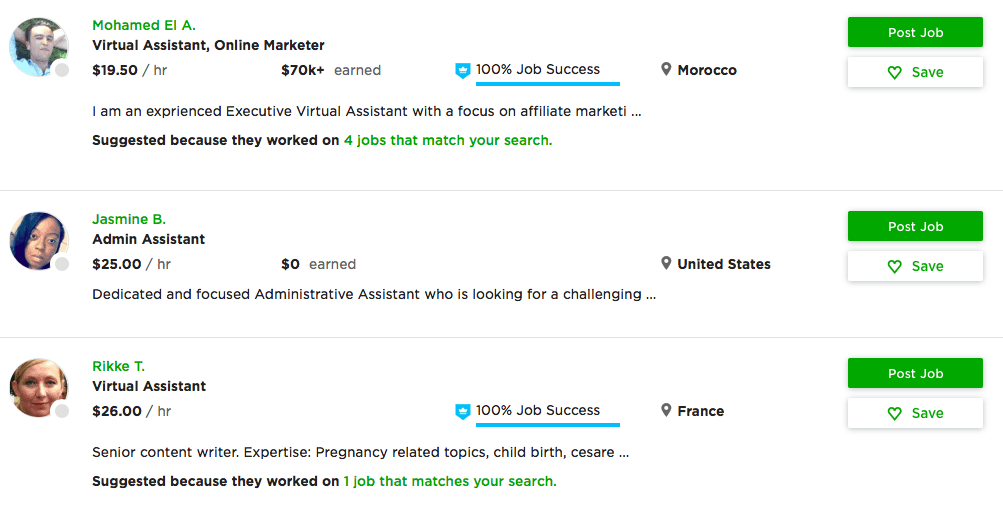Click the location pin next to France
This screenshot has width=1003, height=525.
(x=666, y=410)
